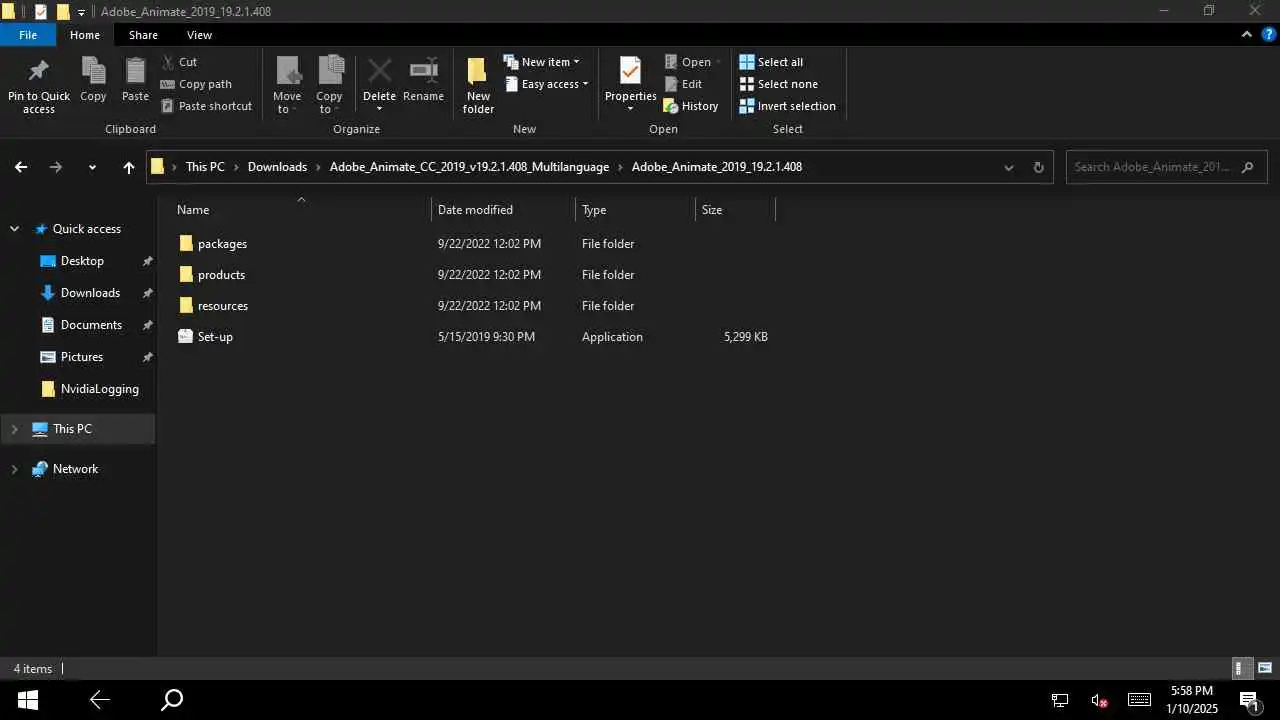Screen dimensions: 1280x720
Task: Click the taskbar search magnifier
Action: click(172, 700)
